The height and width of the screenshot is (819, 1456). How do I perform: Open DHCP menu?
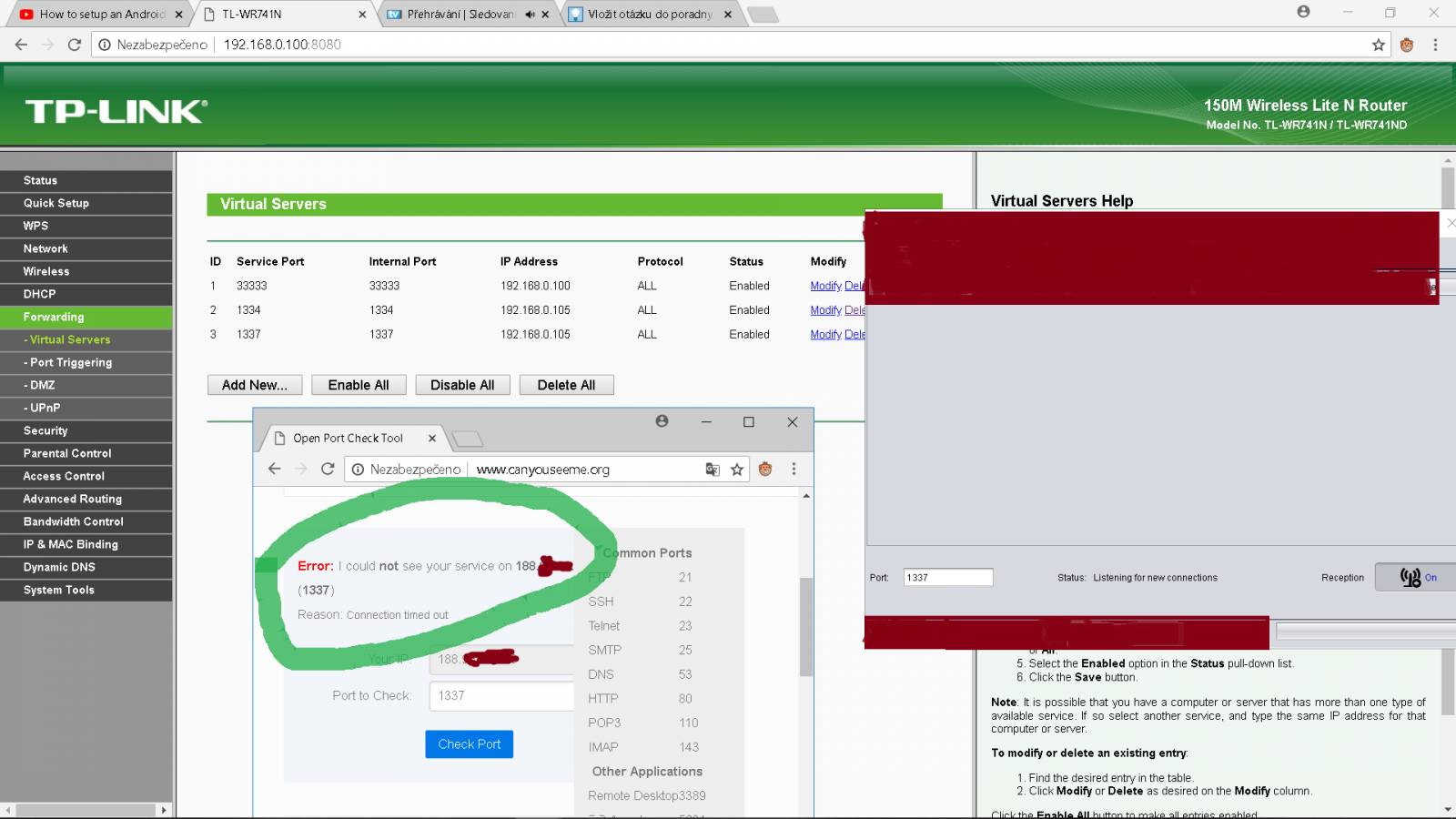pyautogui.click(x=86, y=294)
